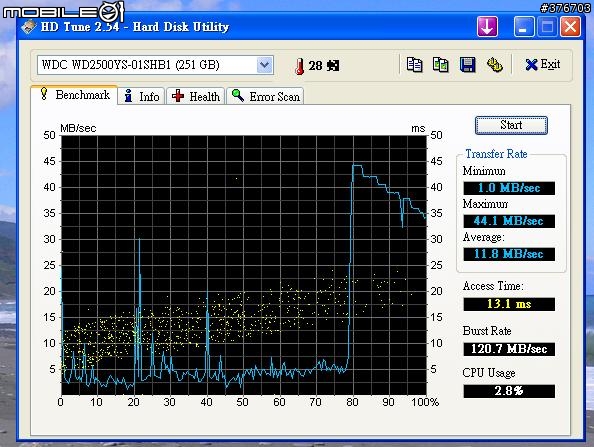Image resolution: width=594 pixels, height=447 pixels.
Task: Click the MB/sec axis label
Action: pyautogui.click(x=78, y=128)
